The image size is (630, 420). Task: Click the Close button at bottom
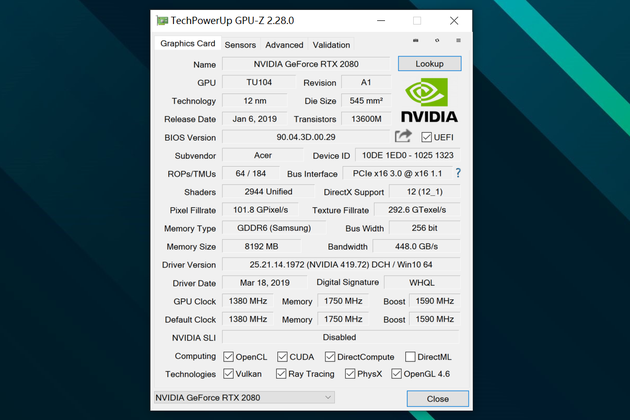[x=438, y=399]
